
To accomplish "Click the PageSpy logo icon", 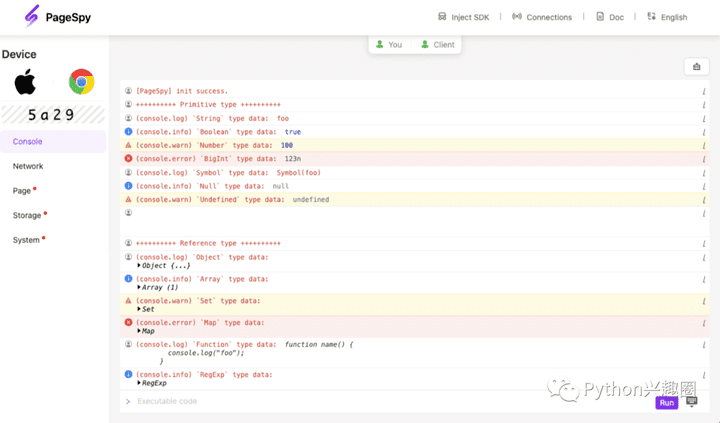I will click(31, 16).
